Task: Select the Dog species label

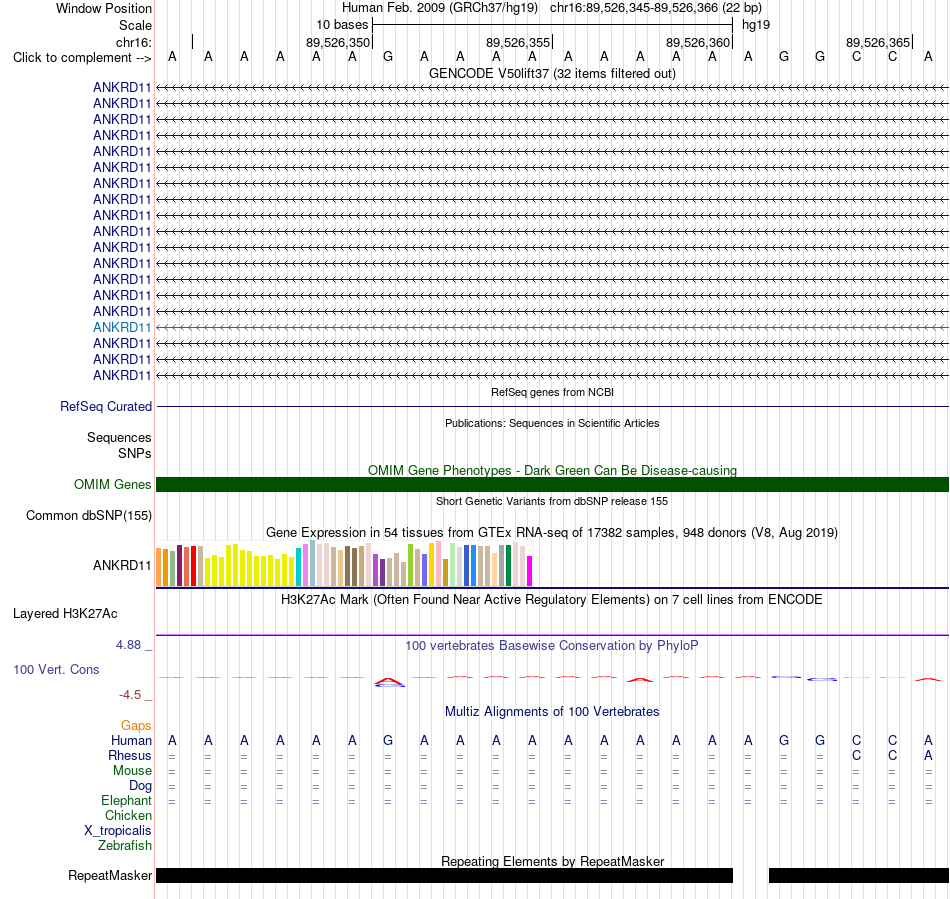Action: [x=140, y=786]
